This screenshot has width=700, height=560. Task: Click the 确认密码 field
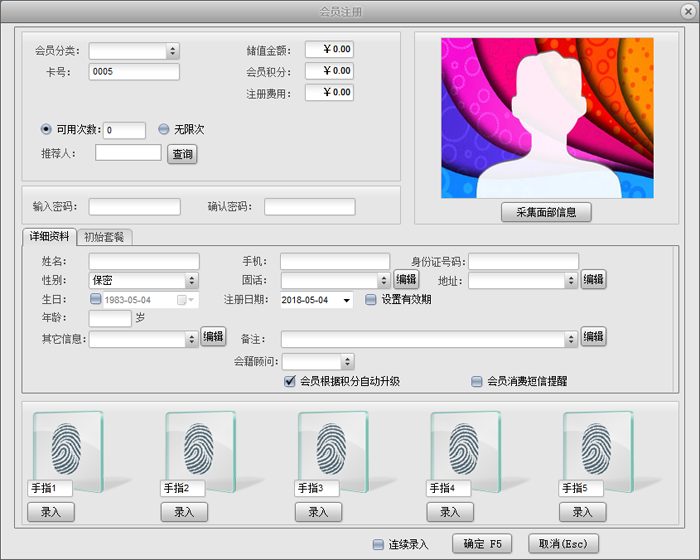pos(310,207)
